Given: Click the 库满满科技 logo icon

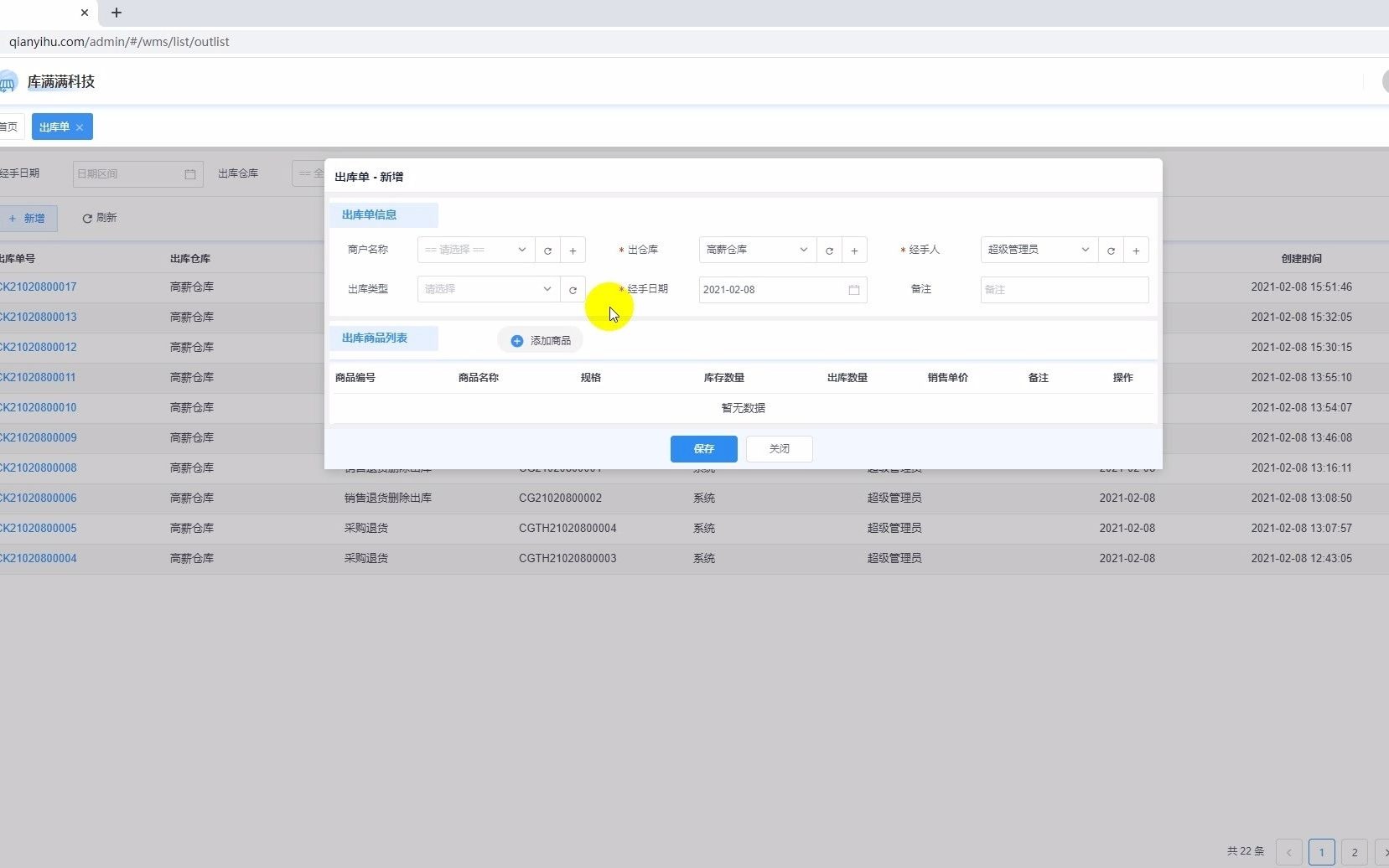Looking at the screenshot, I should pos(8,81).
